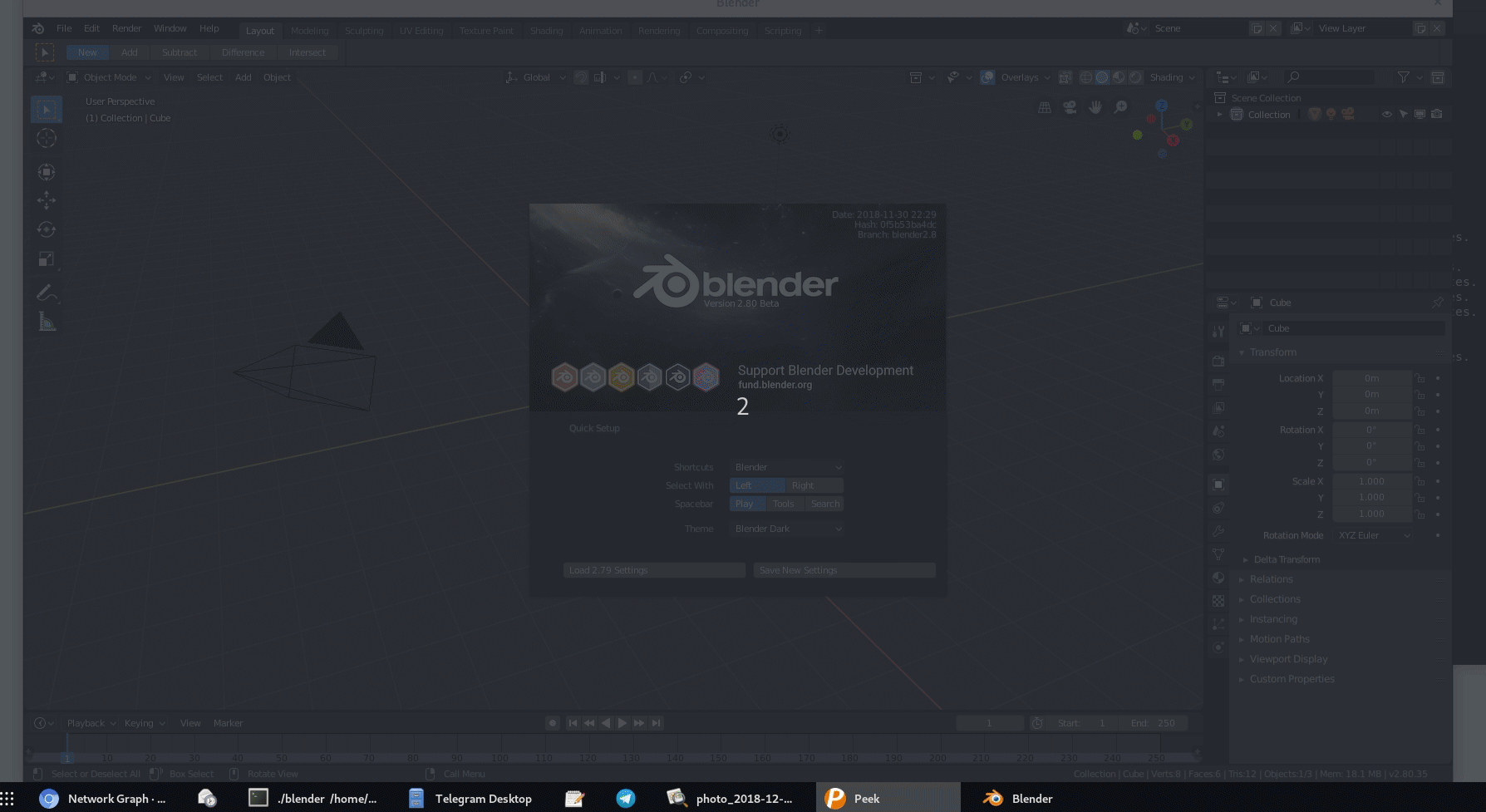The image size is (1486, 812).
Task: Click Save New Settings button
Action: [x=844, y=570]
